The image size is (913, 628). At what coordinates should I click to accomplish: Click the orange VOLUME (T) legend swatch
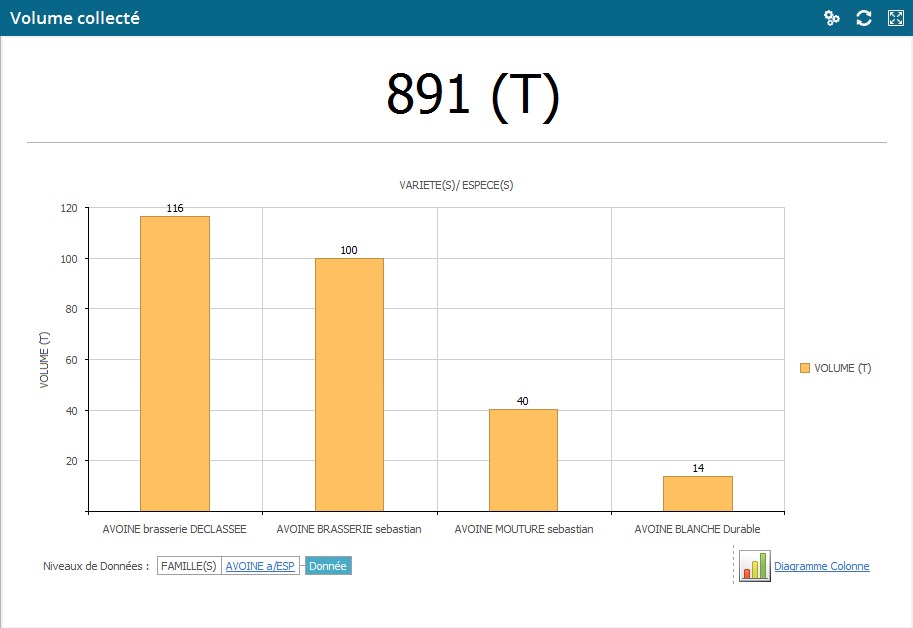point(805,368)
